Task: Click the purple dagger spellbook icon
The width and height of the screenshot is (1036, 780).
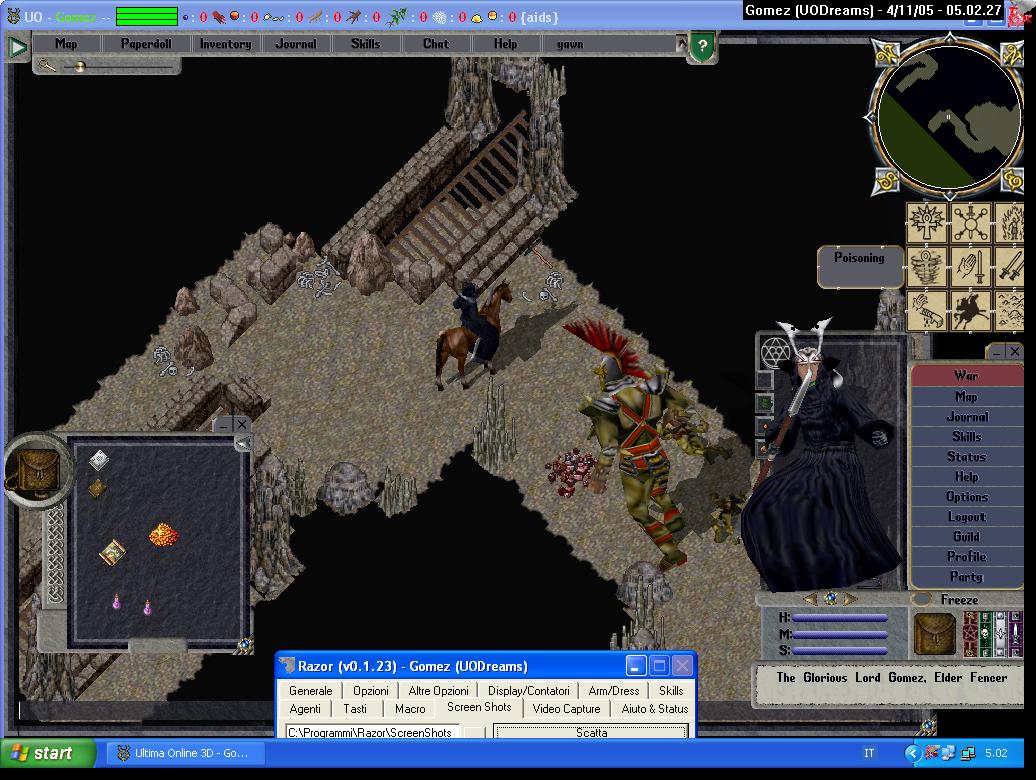Action: 1016,634
